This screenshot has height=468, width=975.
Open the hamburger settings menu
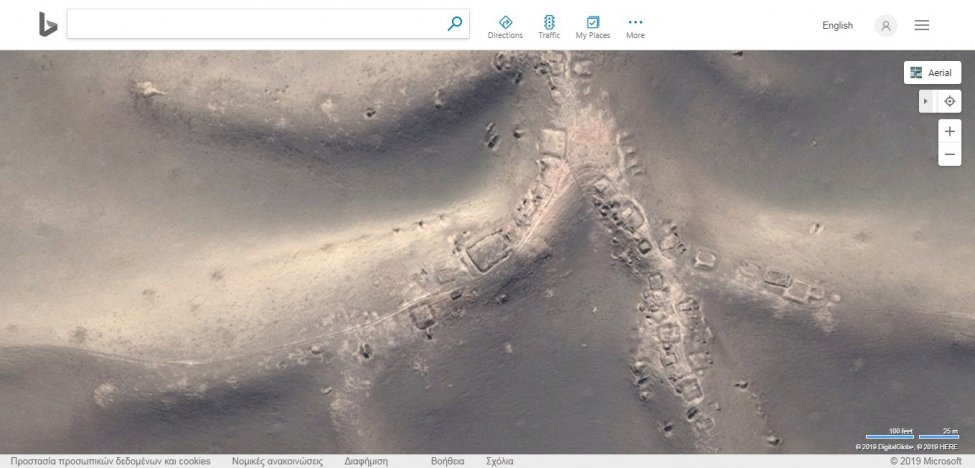(x=922, y=25)
